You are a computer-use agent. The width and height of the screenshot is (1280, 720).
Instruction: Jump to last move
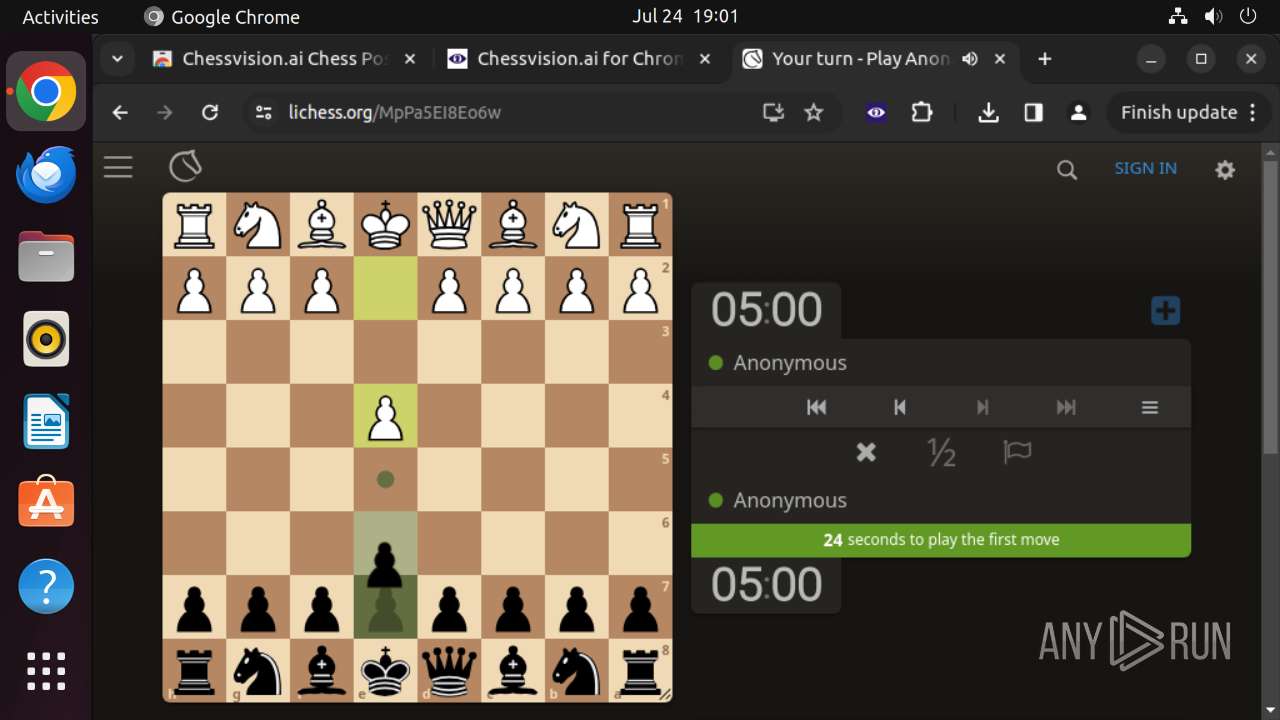[1066, 407]
